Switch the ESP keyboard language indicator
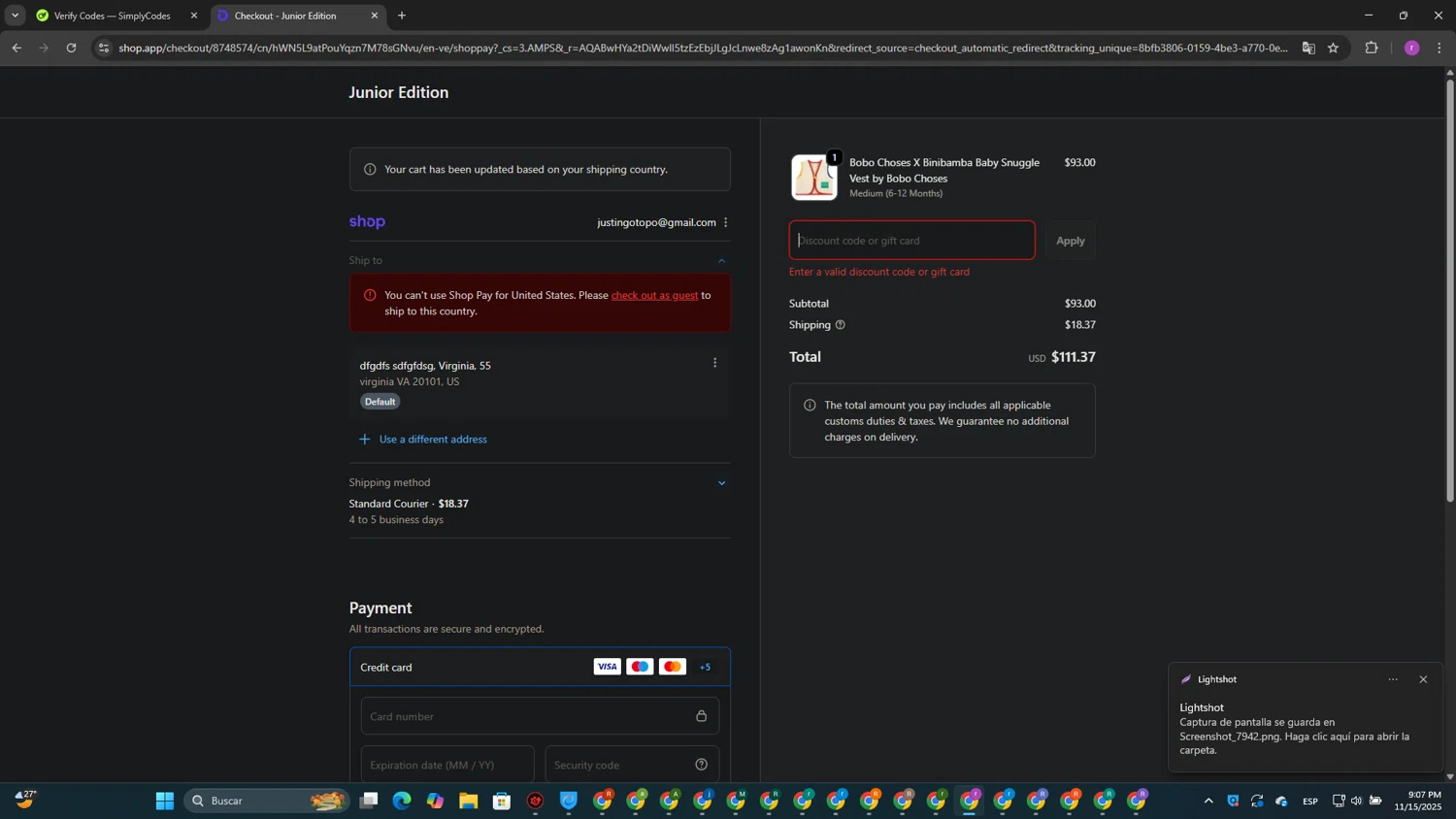The width and height of the screenshot is (1456, 819). click(1310, 801)
